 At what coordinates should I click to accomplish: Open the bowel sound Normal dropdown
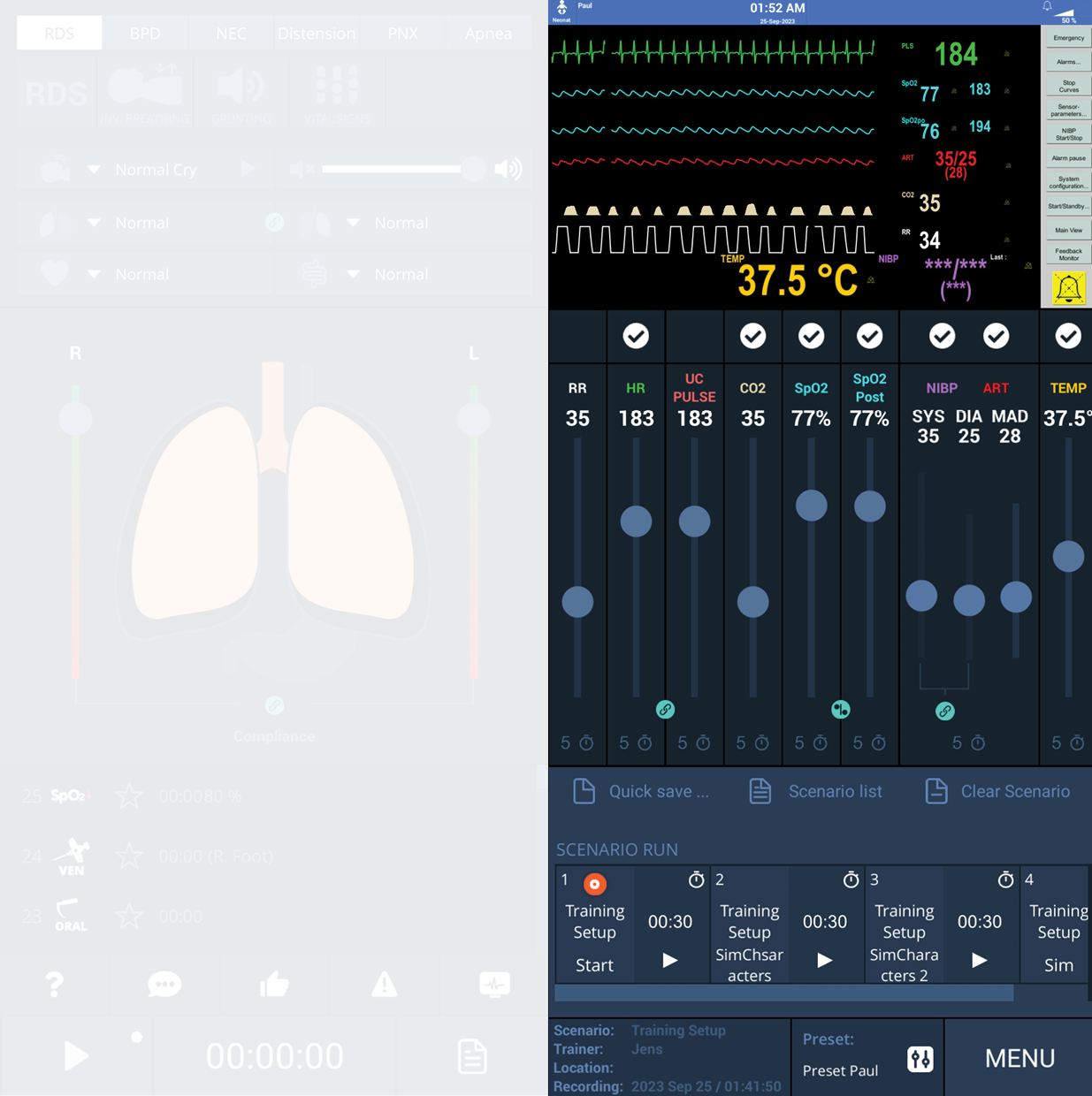353,275
